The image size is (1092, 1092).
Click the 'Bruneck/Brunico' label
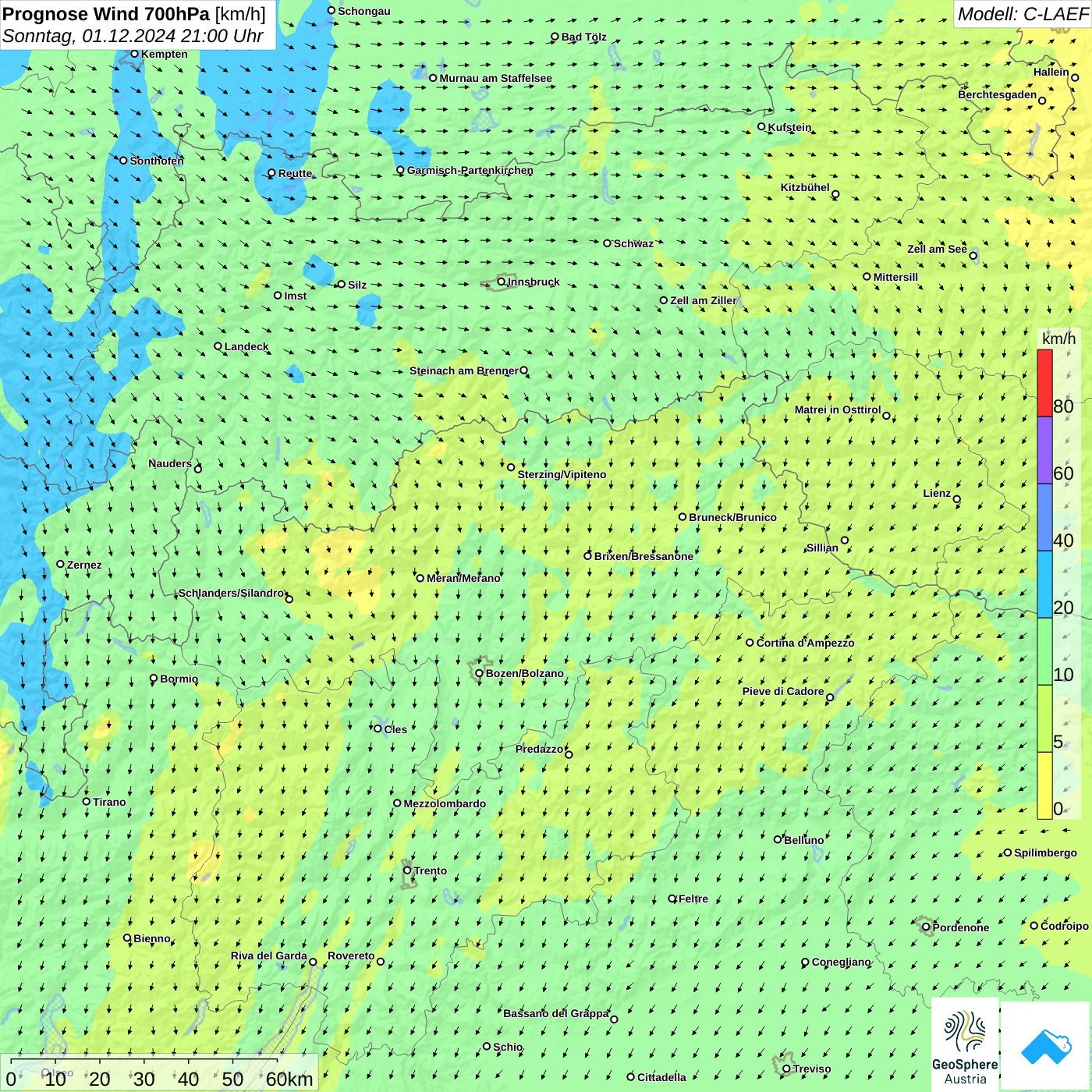pyautogui.click(x=732, y=517)
